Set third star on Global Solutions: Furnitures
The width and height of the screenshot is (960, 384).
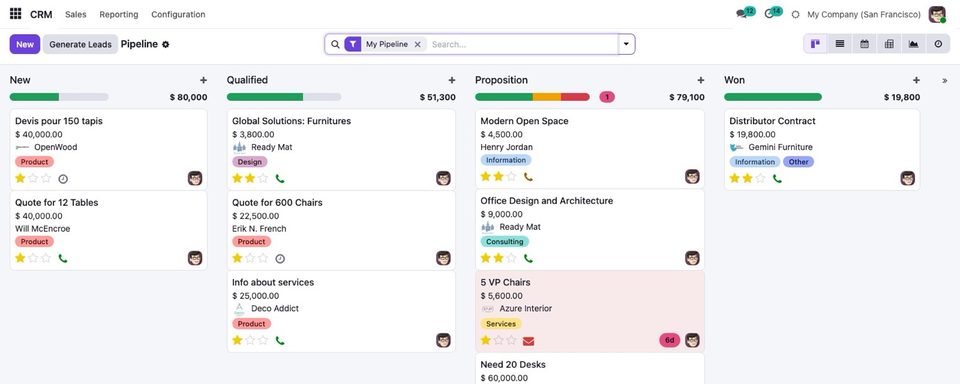point(263,178)
